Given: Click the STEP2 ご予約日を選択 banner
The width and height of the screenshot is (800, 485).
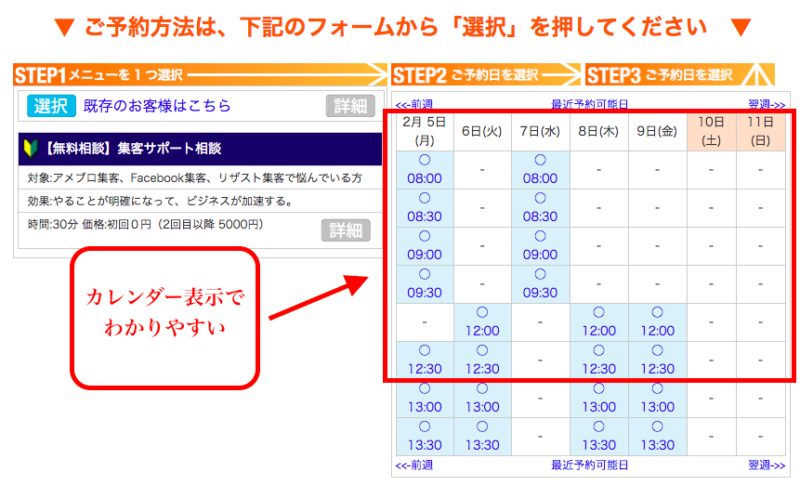Looking at the screenshot, I should click(x=486, y=75).
